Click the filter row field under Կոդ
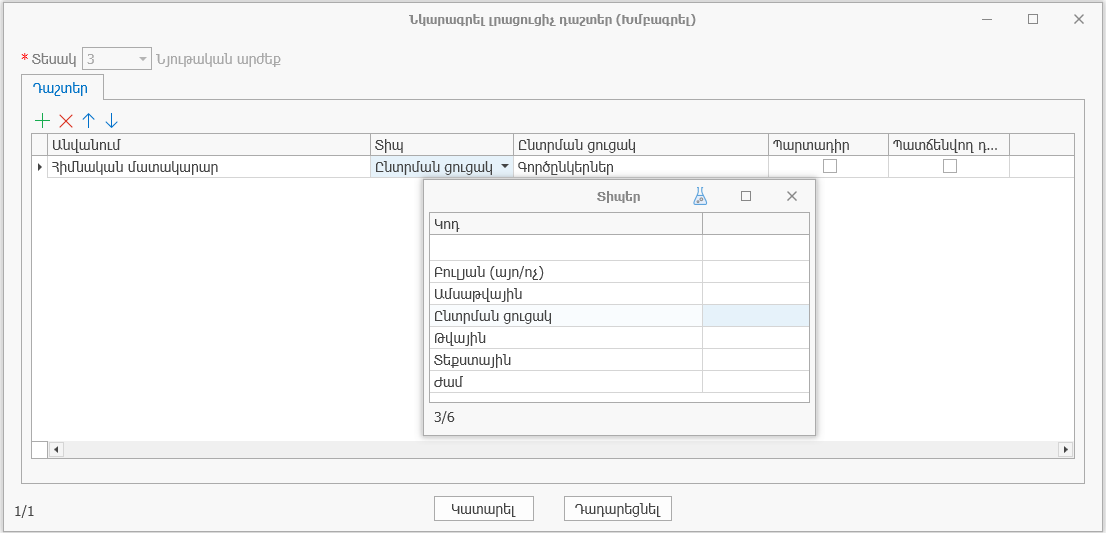The height and width of the screenshot is (533, 1106). (x=566, y=248)
